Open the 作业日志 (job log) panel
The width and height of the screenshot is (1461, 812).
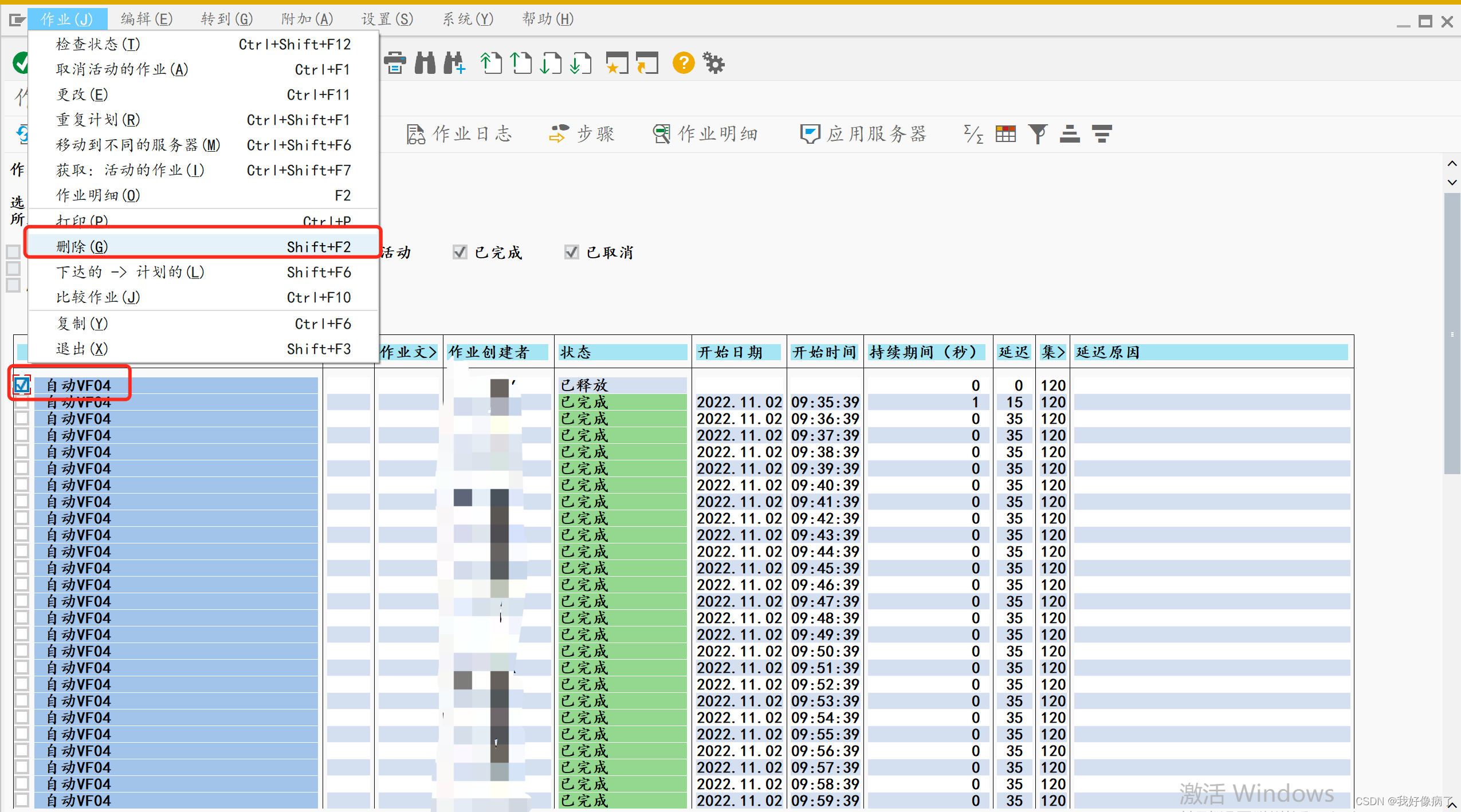click(x=458, y=133)
